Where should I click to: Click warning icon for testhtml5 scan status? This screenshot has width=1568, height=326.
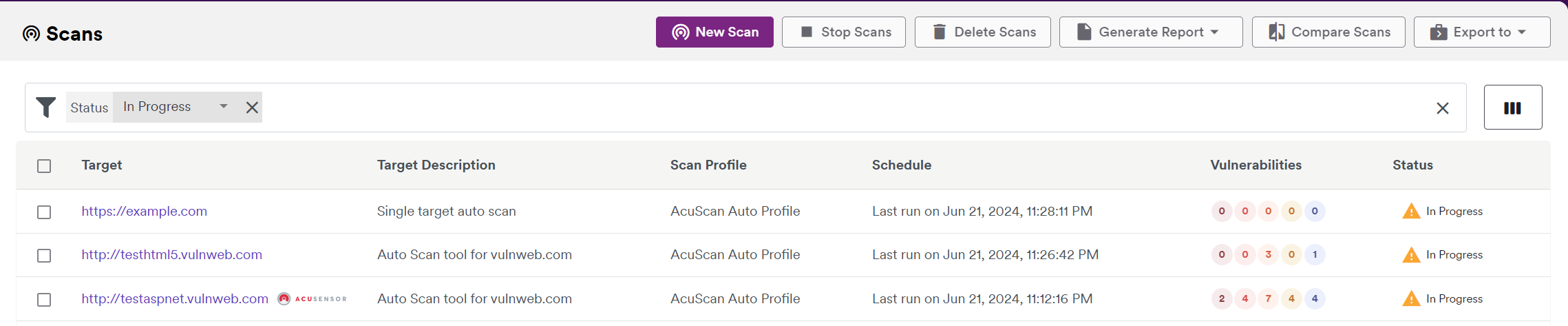(1410, 255)
